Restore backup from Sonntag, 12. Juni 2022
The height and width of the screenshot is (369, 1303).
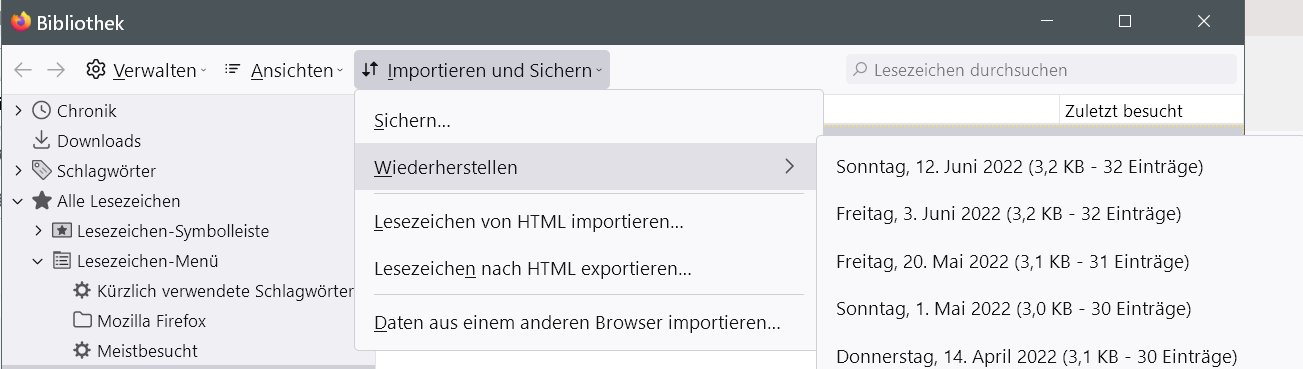pos(1019,166)
